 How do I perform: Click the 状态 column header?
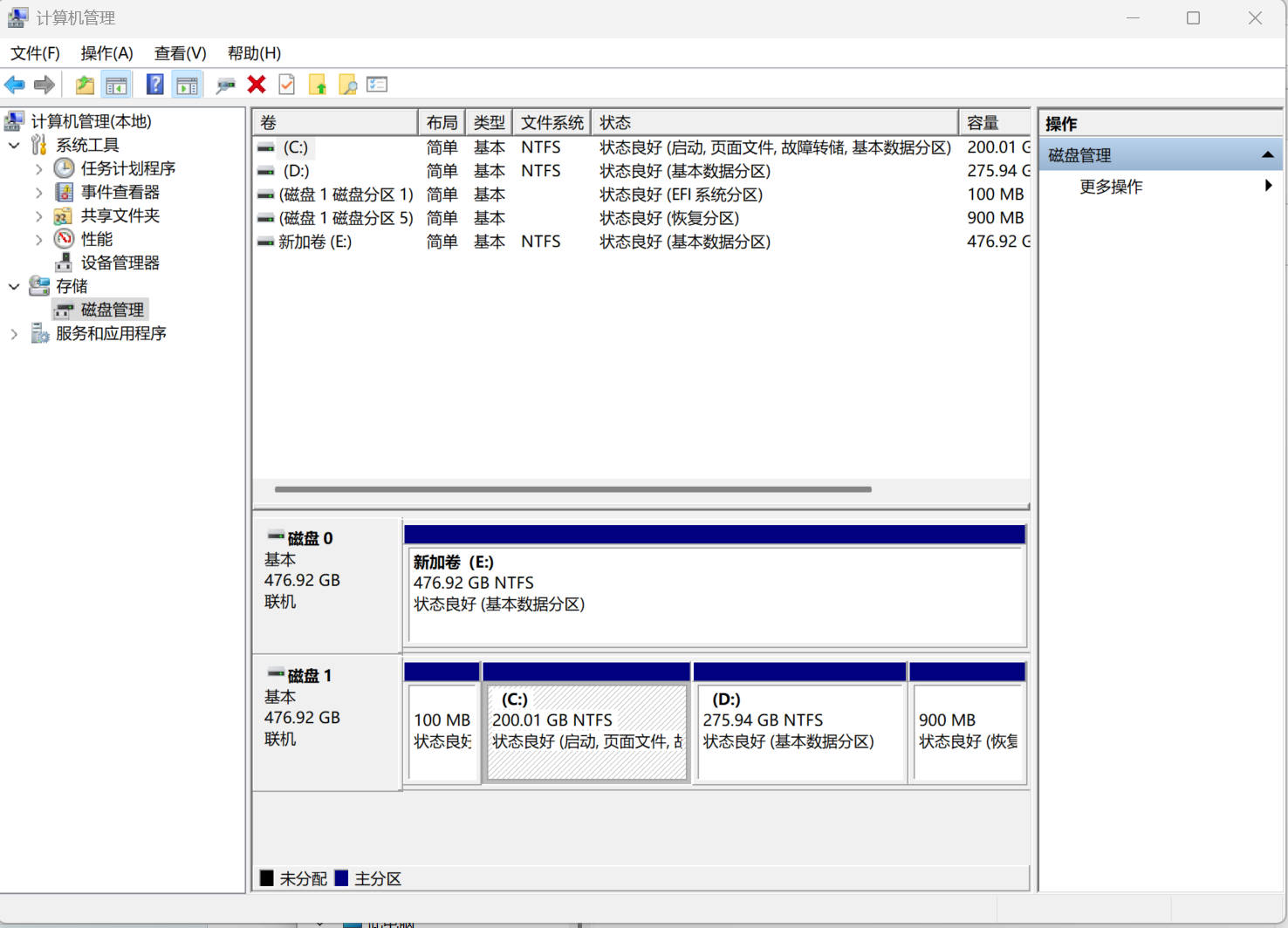[x=775, y=122]
